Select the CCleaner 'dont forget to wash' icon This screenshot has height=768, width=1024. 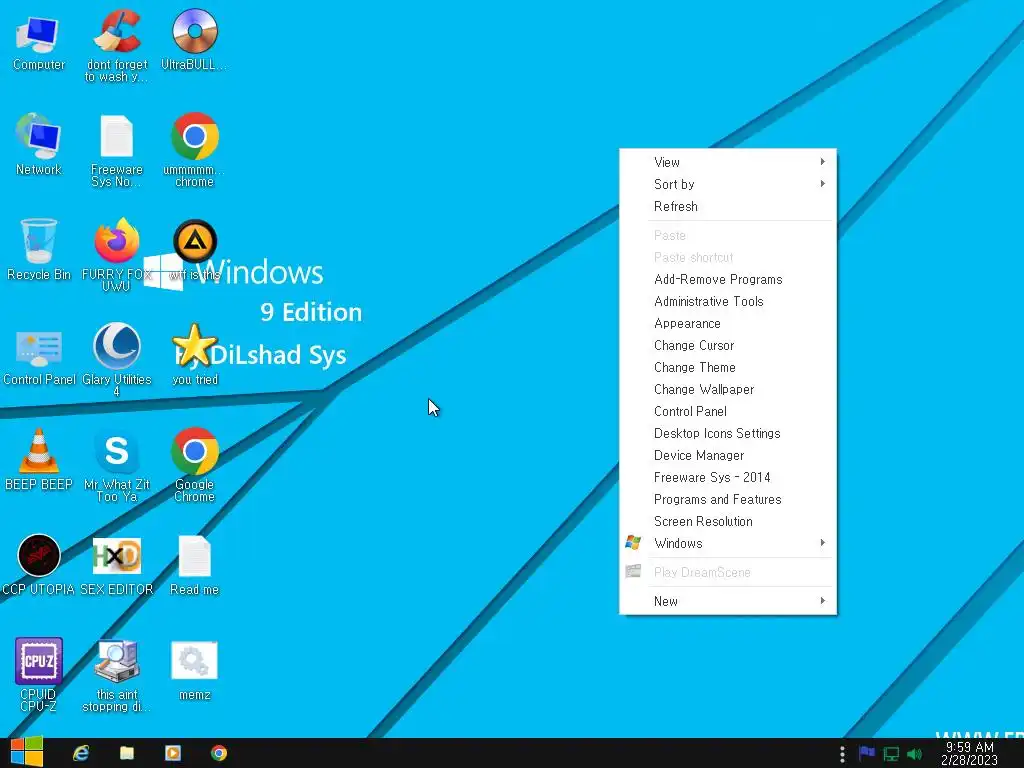[x=117, y=46]
